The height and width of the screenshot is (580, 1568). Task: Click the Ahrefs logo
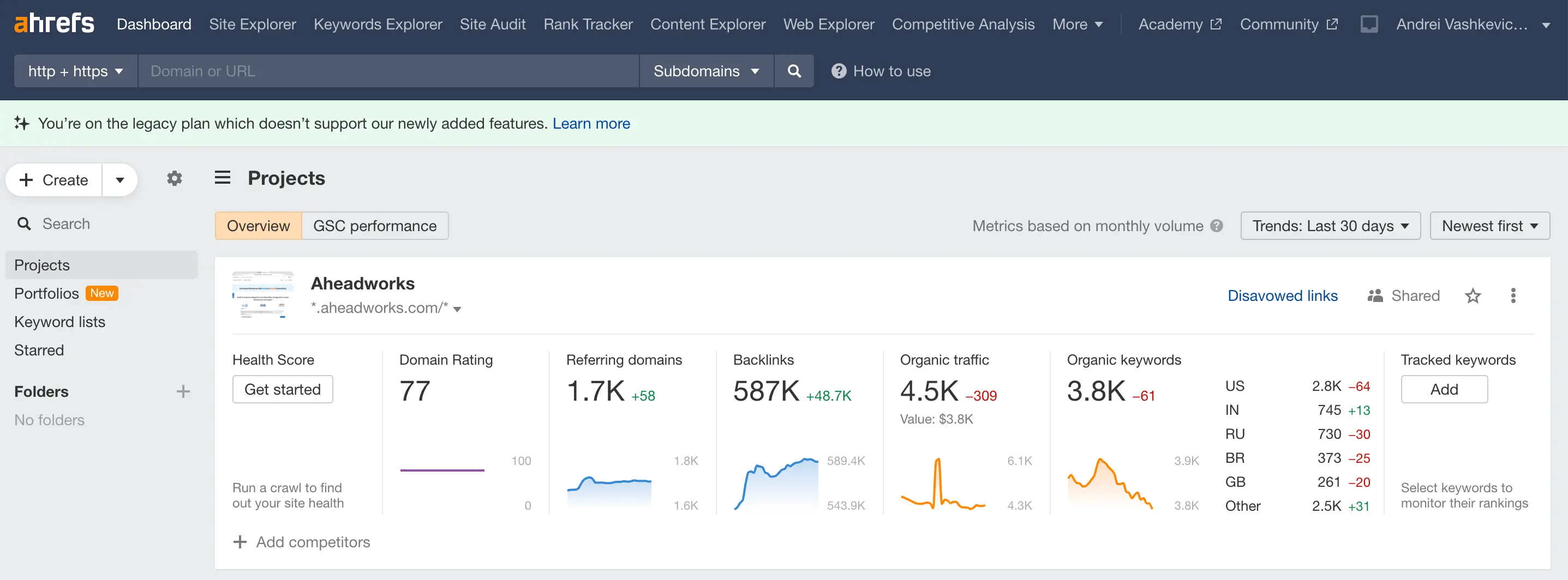click(x=53, y=23)
